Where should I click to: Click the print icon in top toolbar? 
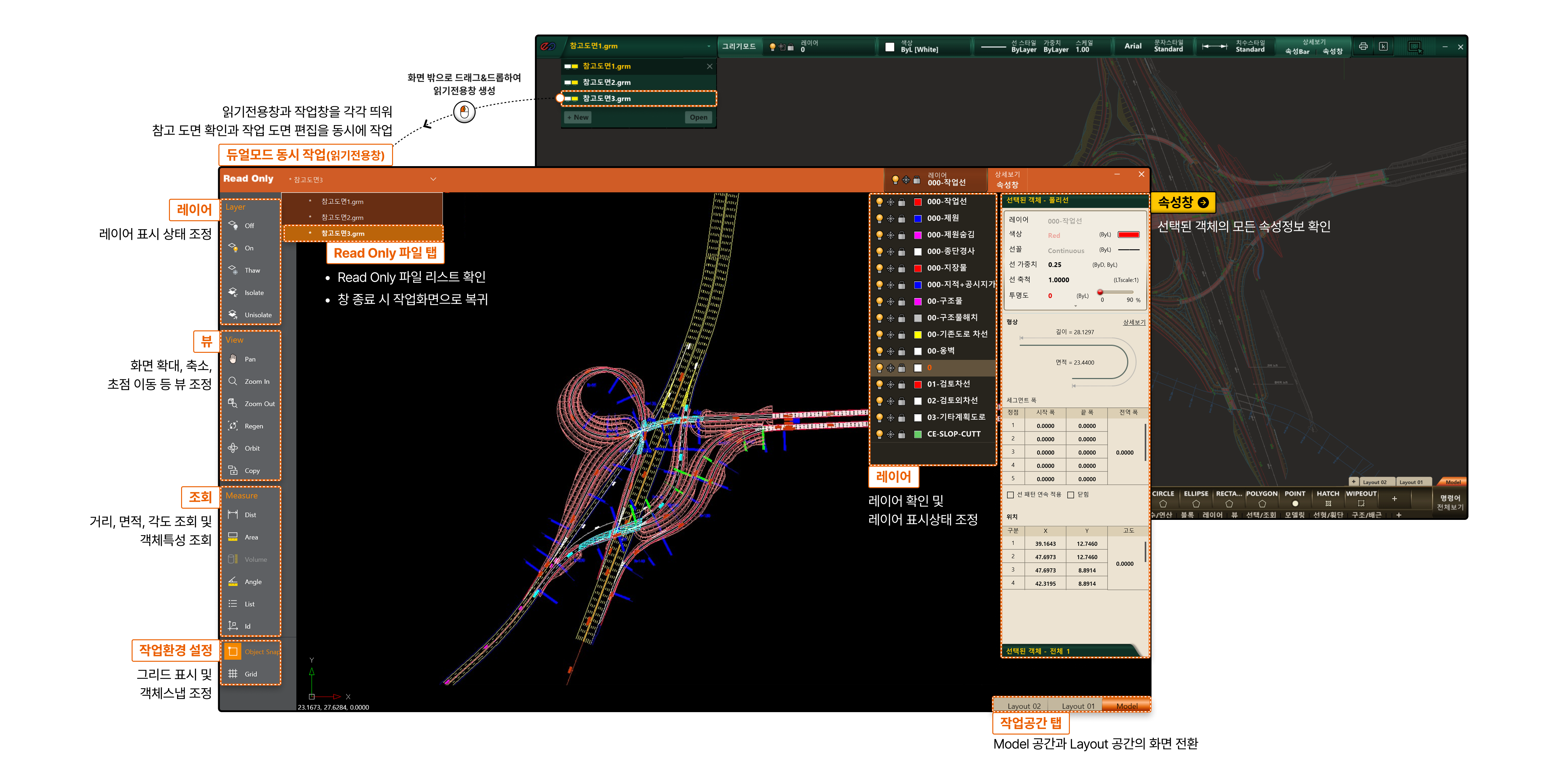point(1363,47)
